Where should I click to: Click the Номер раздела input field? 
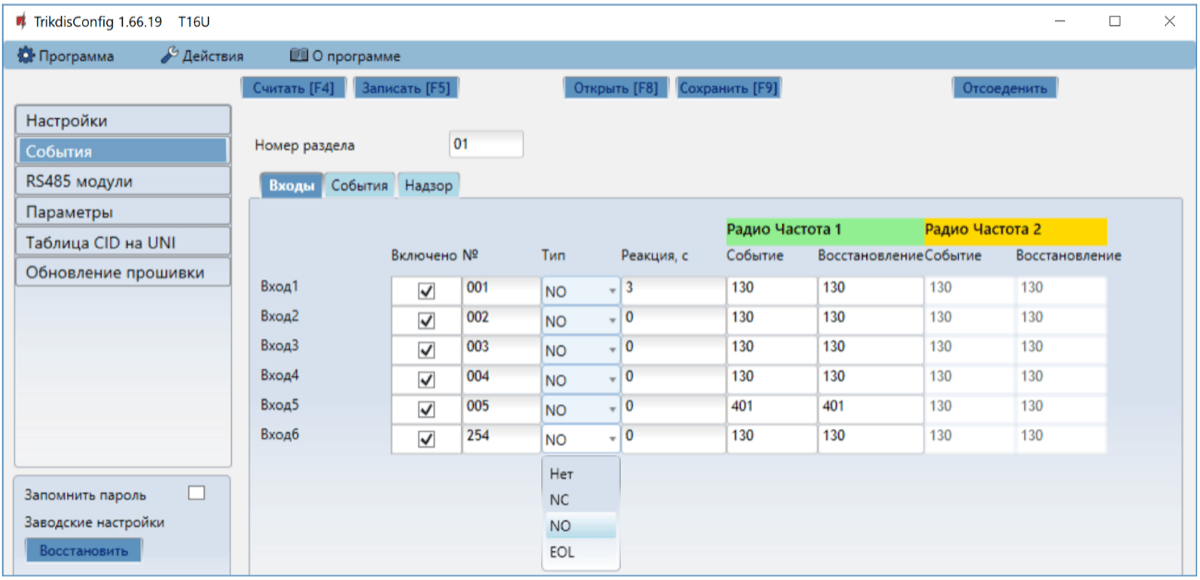tap(486, 144)
